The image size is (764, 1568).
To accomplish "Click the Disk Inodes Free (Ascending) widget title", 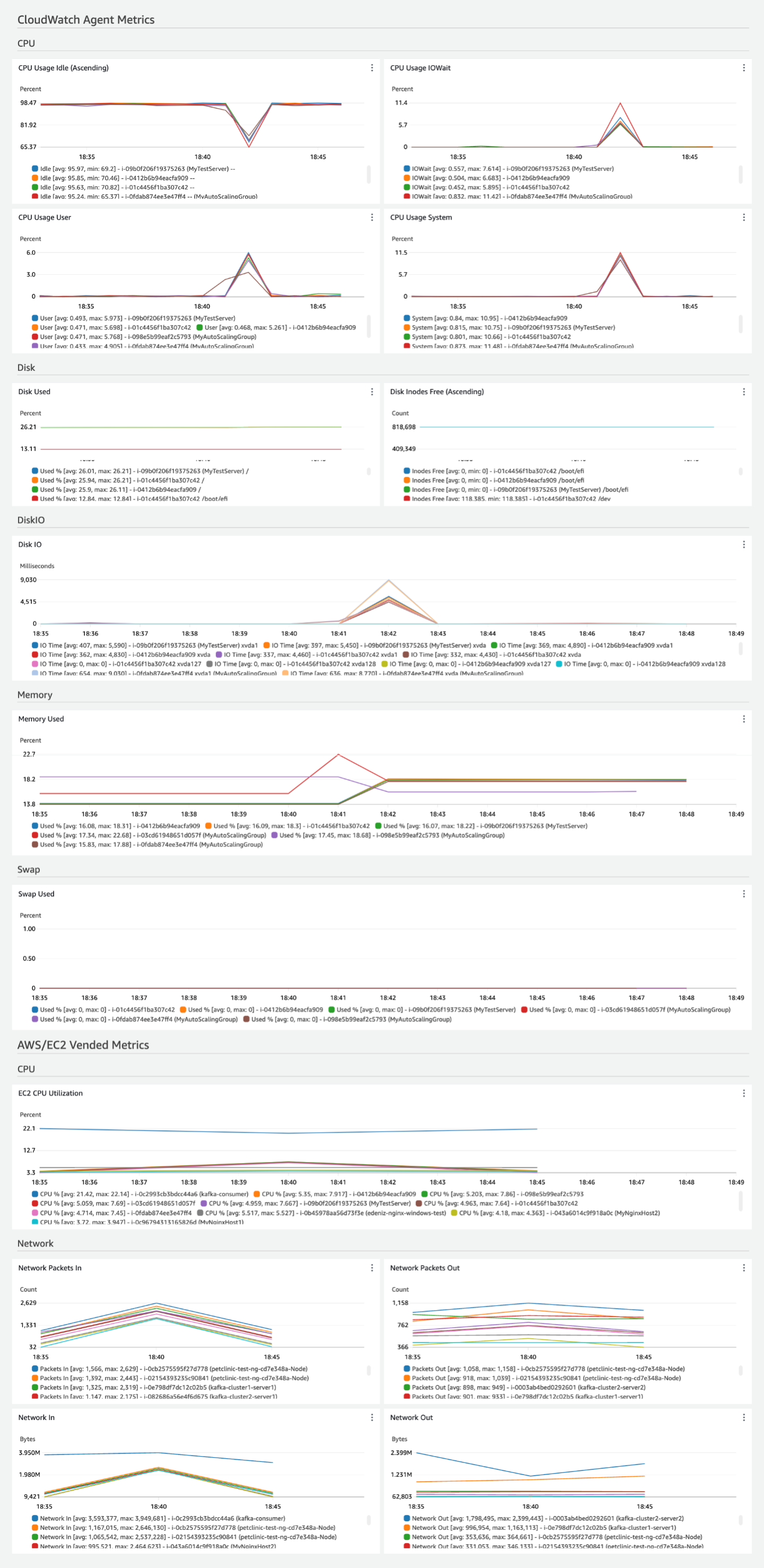I will pyautogui.click(x=437, y=392).
